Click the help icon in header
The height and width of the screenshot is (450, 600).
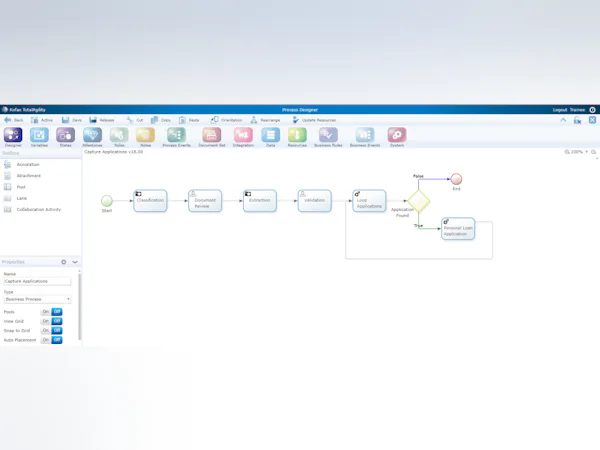(x=592, y=110)
